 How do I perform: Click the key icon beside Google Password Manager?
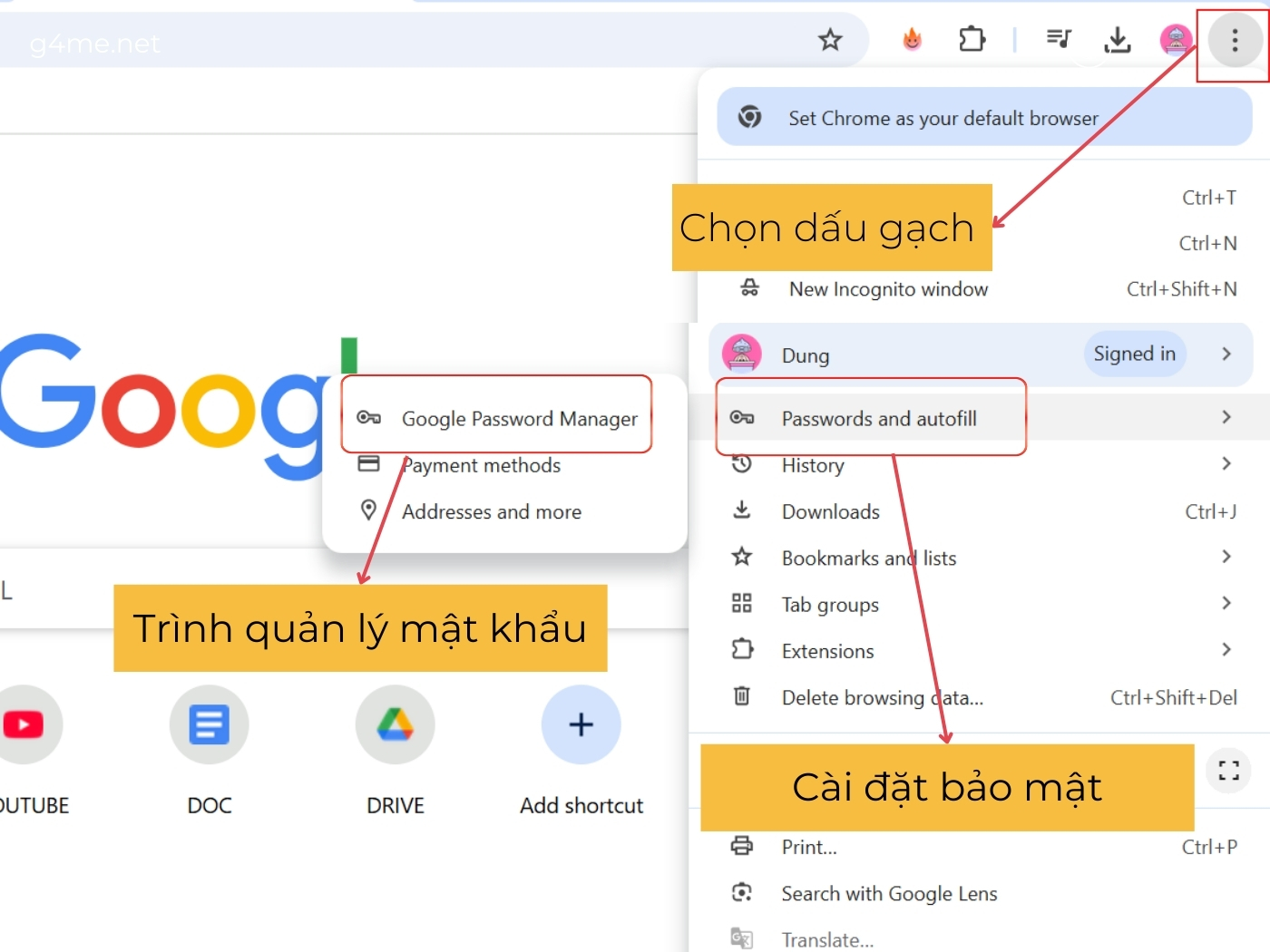click(x=368, y=417)
